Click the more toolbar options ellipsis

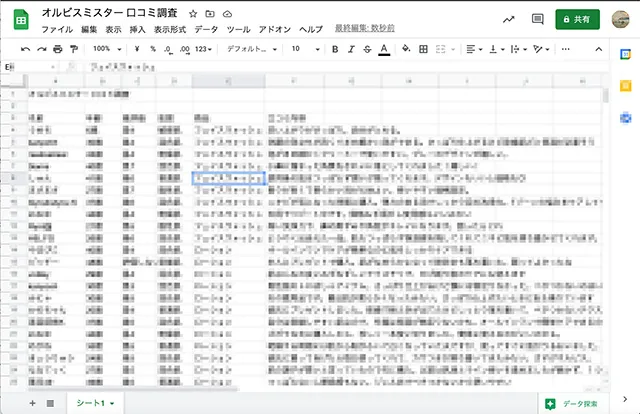point(565,49)
